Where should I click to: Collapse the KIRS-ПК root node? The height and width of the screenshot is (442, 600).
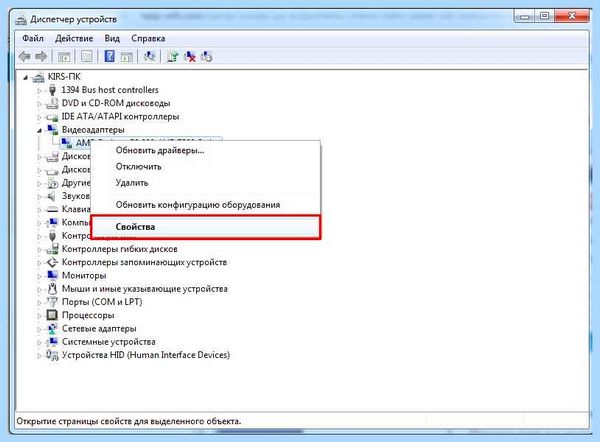pos(25,78)
